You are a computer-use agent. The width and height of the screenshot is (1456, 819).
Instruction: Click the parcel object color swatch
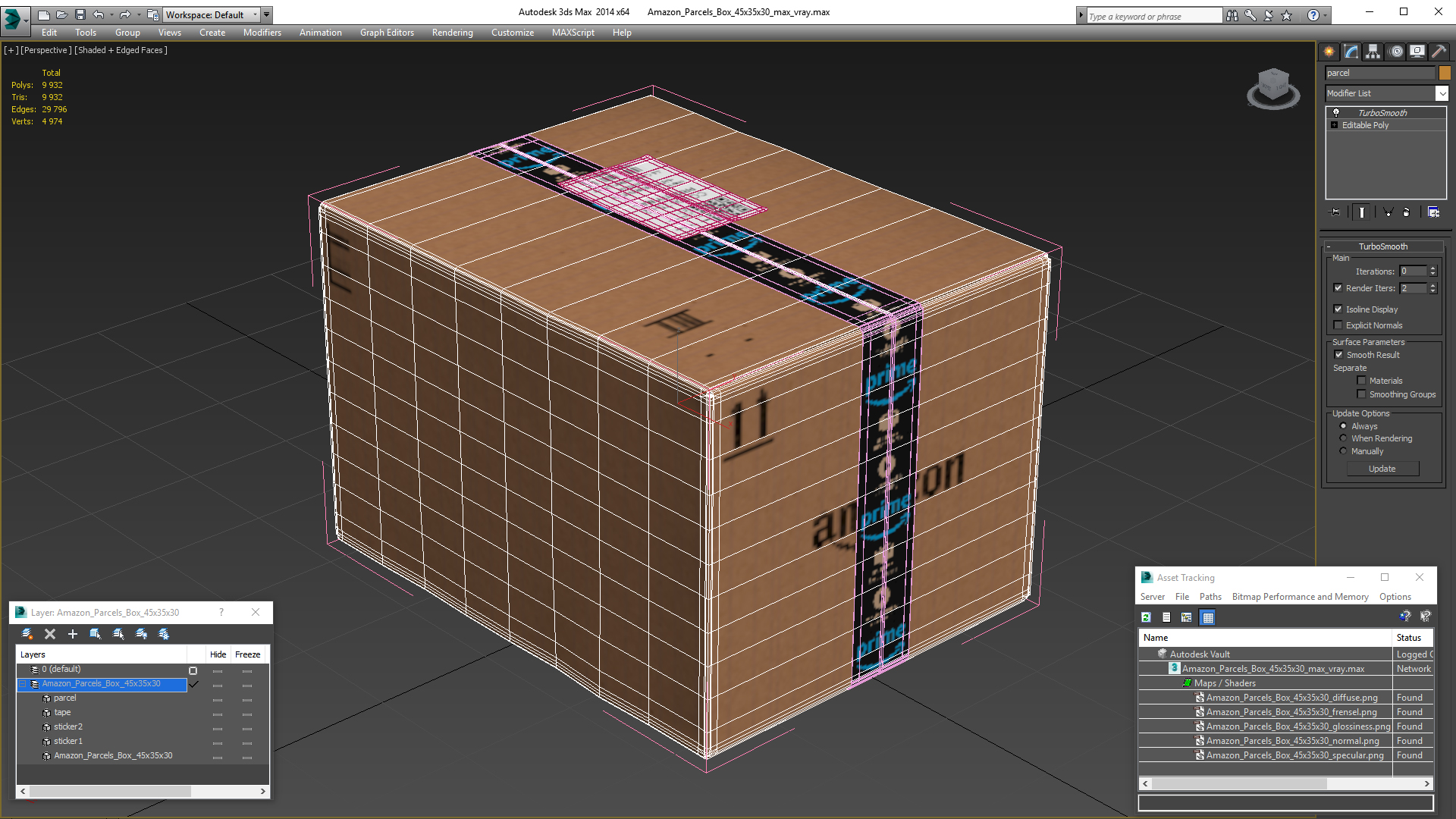pyautogui.click(x=1445, y=73)
